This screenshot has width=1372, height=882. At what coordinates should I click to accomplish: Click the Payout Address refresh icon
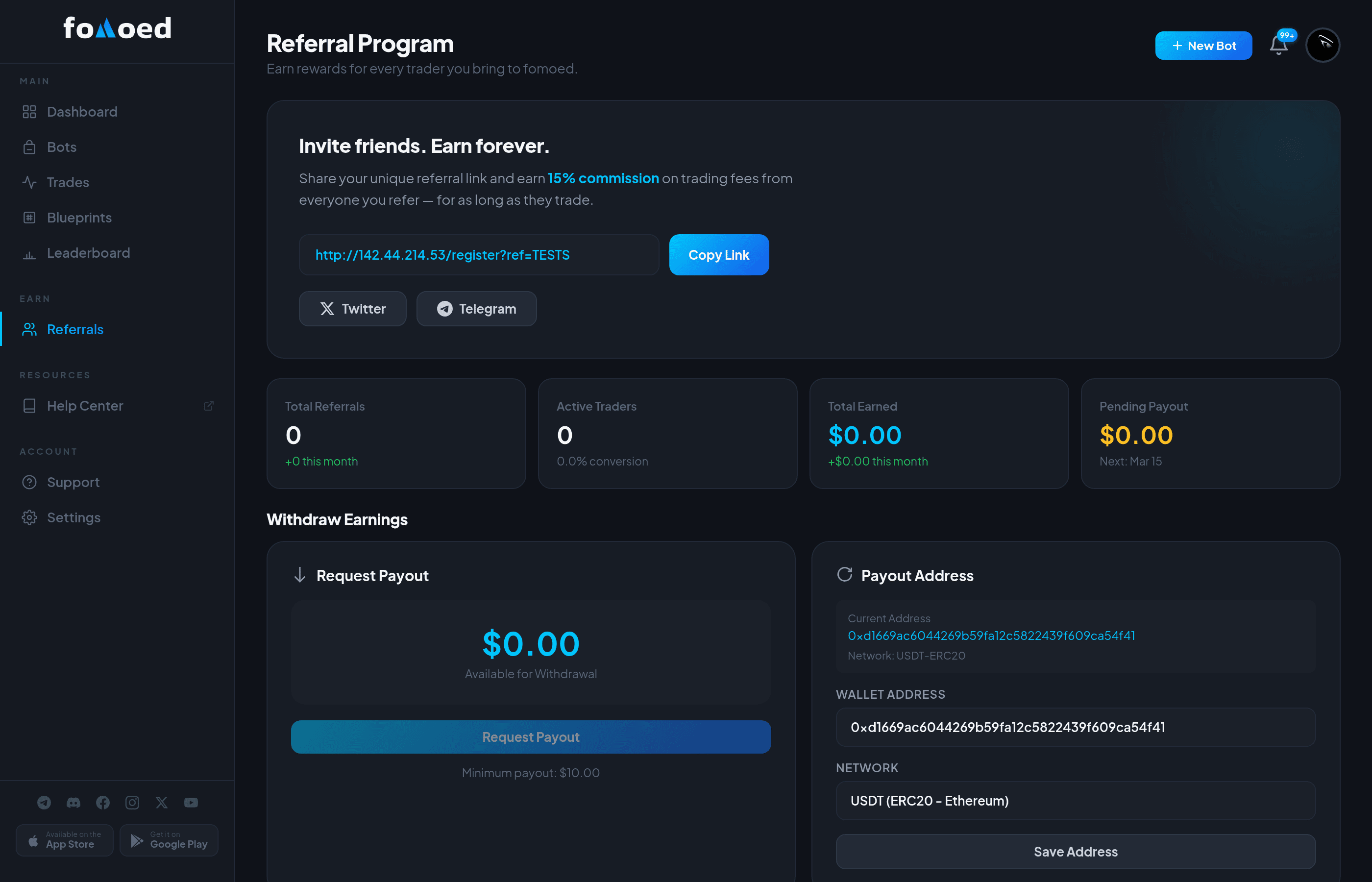(845, 574)
